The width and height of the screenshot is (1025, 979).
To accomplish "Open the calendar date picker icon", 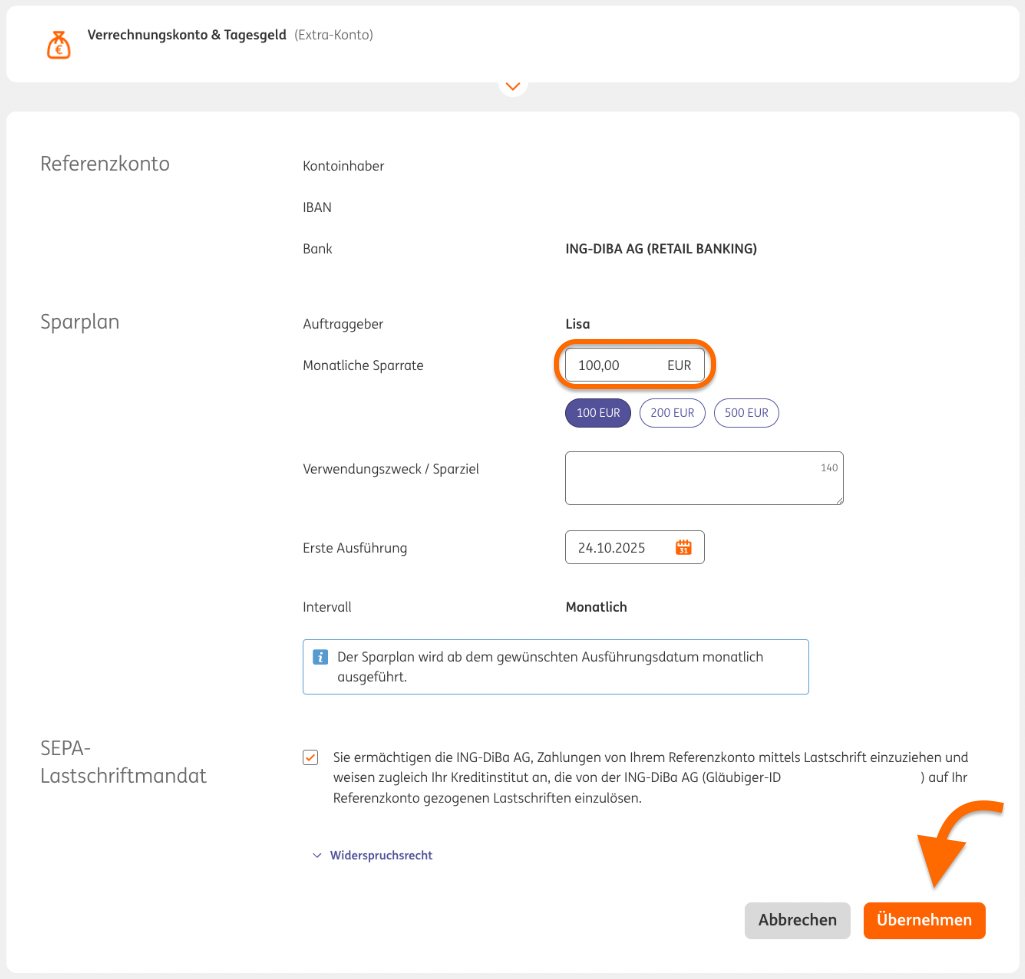I will [x=684, y=547].
